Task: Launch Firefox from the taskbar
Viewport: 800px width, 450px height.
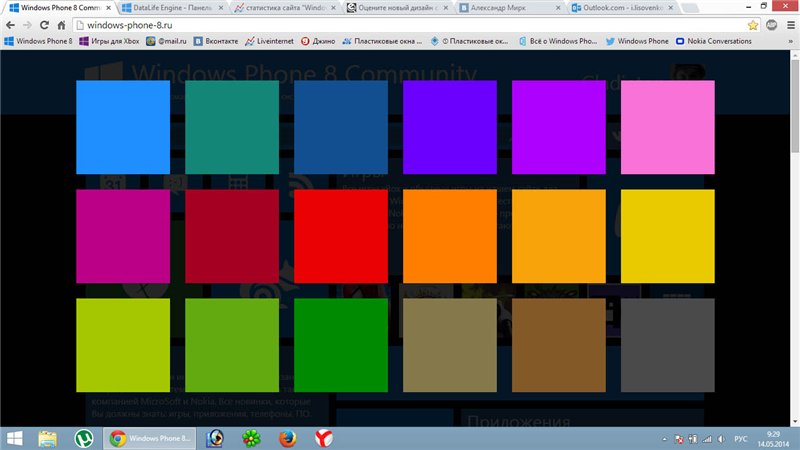Action: click(288, 438)
